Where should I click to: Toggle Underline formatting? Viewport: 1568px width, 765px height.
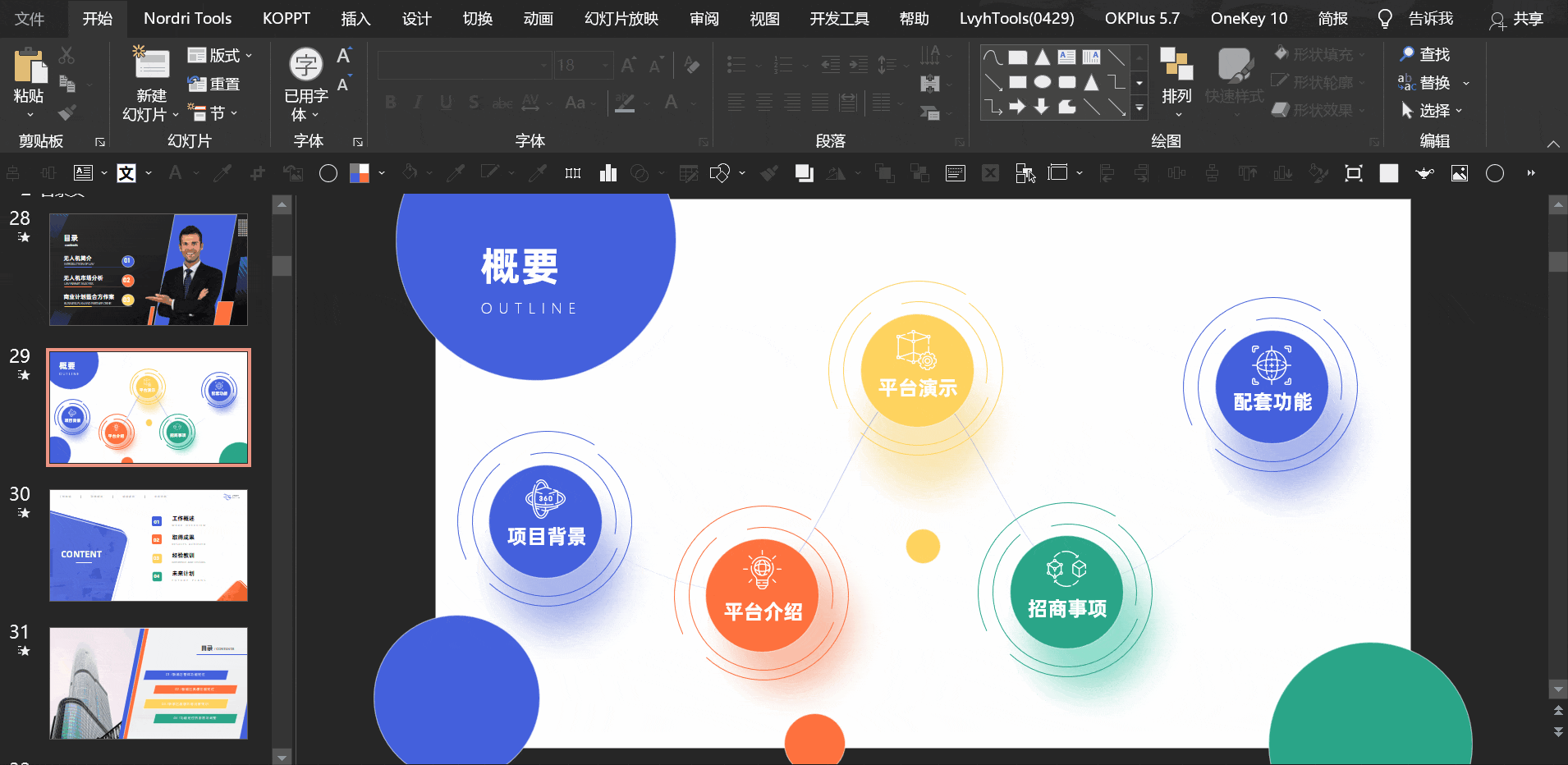pyautogui.click(x=446, y=103)
